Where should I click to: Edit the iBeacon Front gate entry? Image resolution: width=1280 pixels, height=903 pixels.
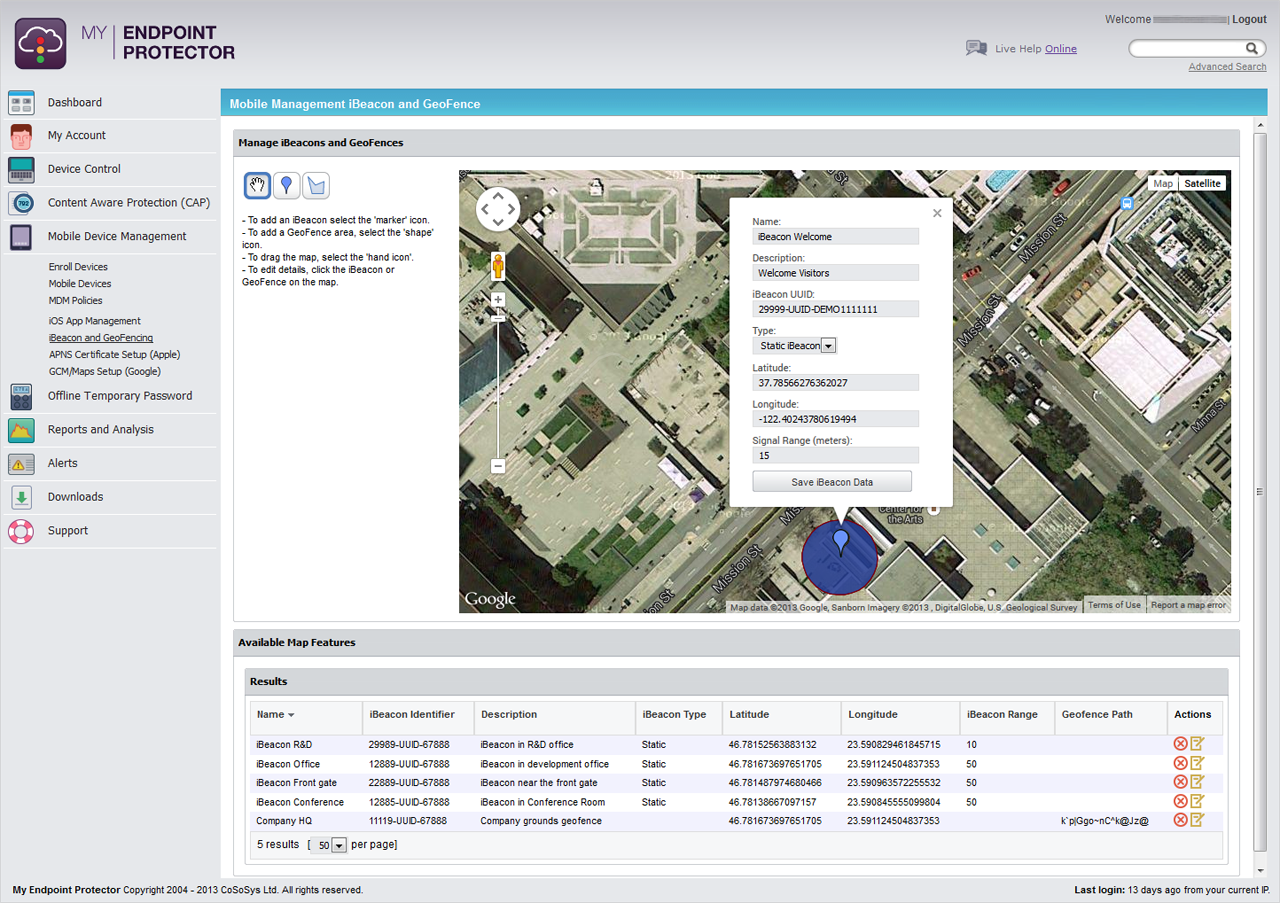pyautogui.click(x=1197, y=781)
